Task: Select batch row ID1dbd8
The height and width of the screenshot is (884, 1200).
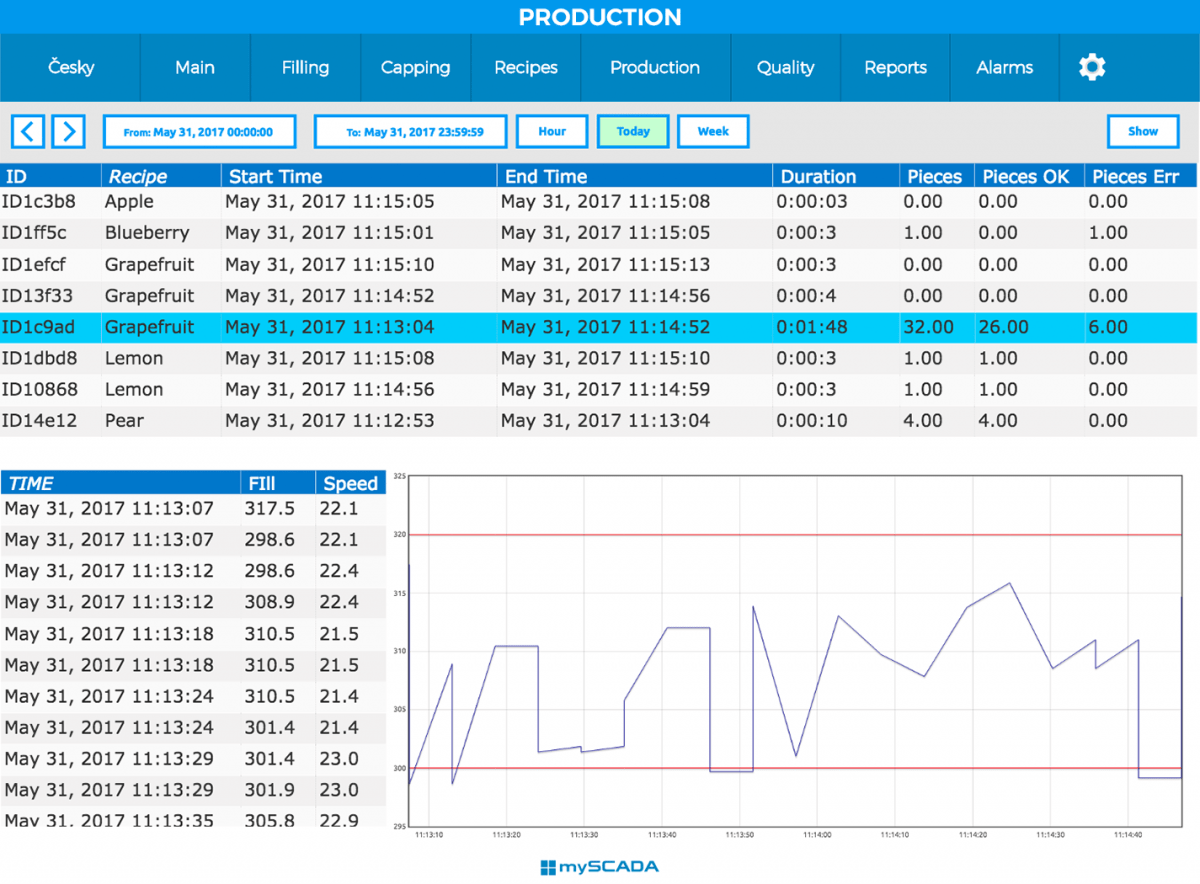Action: coord(598,358)
